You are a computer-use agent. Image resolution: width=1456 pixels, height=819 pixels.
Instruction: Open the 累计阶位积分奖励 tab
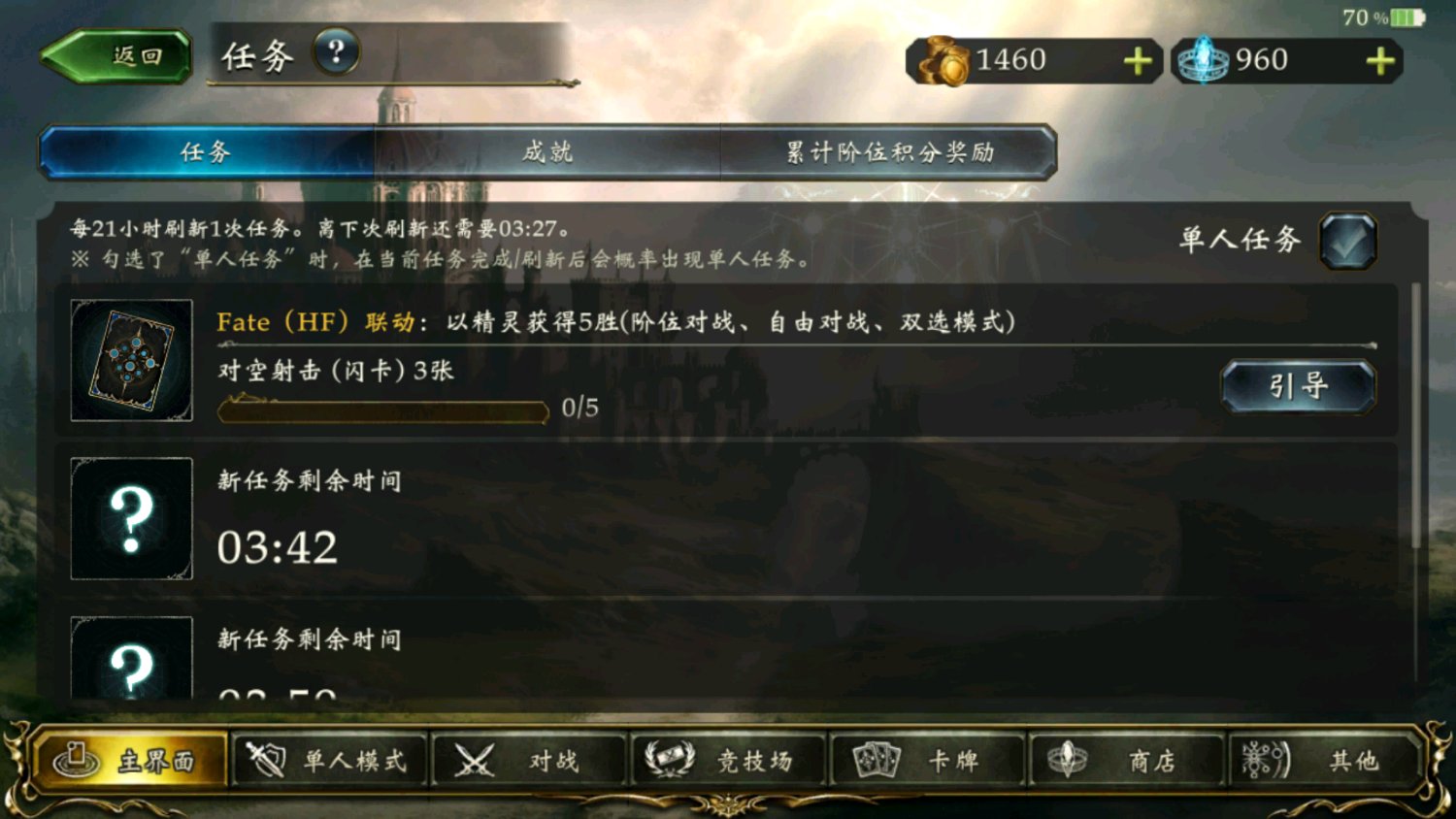tap(888, 152)
